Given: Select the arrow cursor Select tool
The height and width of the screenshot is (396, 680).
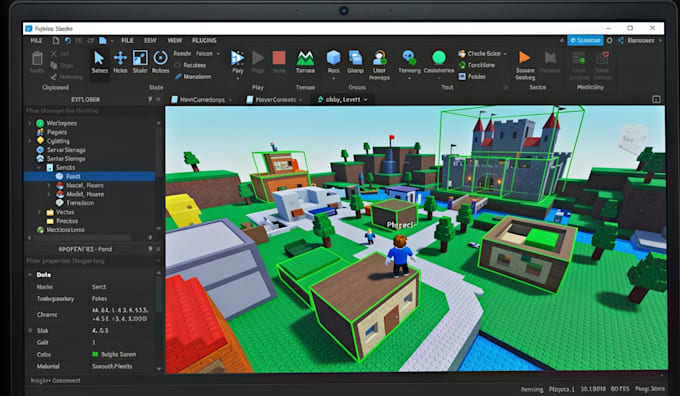Looking at the screenshot, I should point(99,62).
